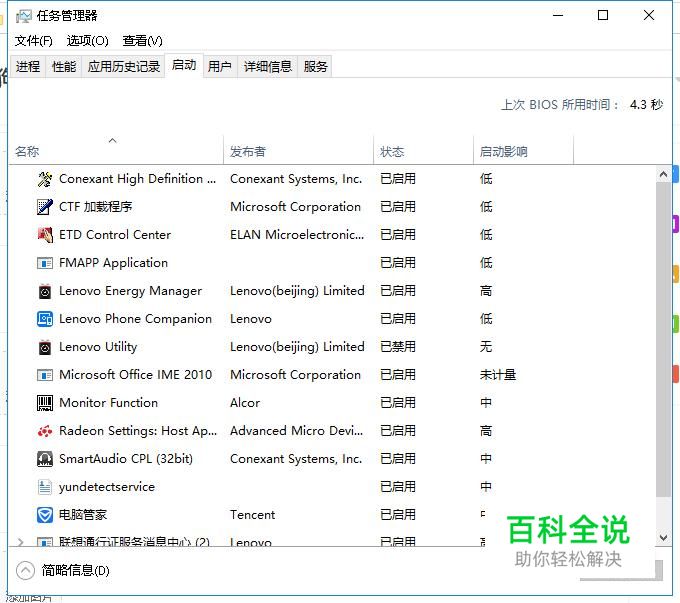The image size is (680, 603).
Task: Click the 已禁用 status of Lenovo Utility
Action: tap(398, 347)
